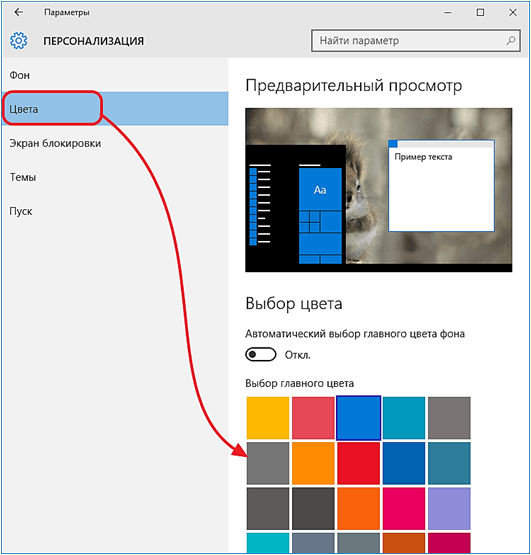Select the Цвета menu item
Image resolution: width=531 pixels, height=555 pixels.
tap(115, 109)
